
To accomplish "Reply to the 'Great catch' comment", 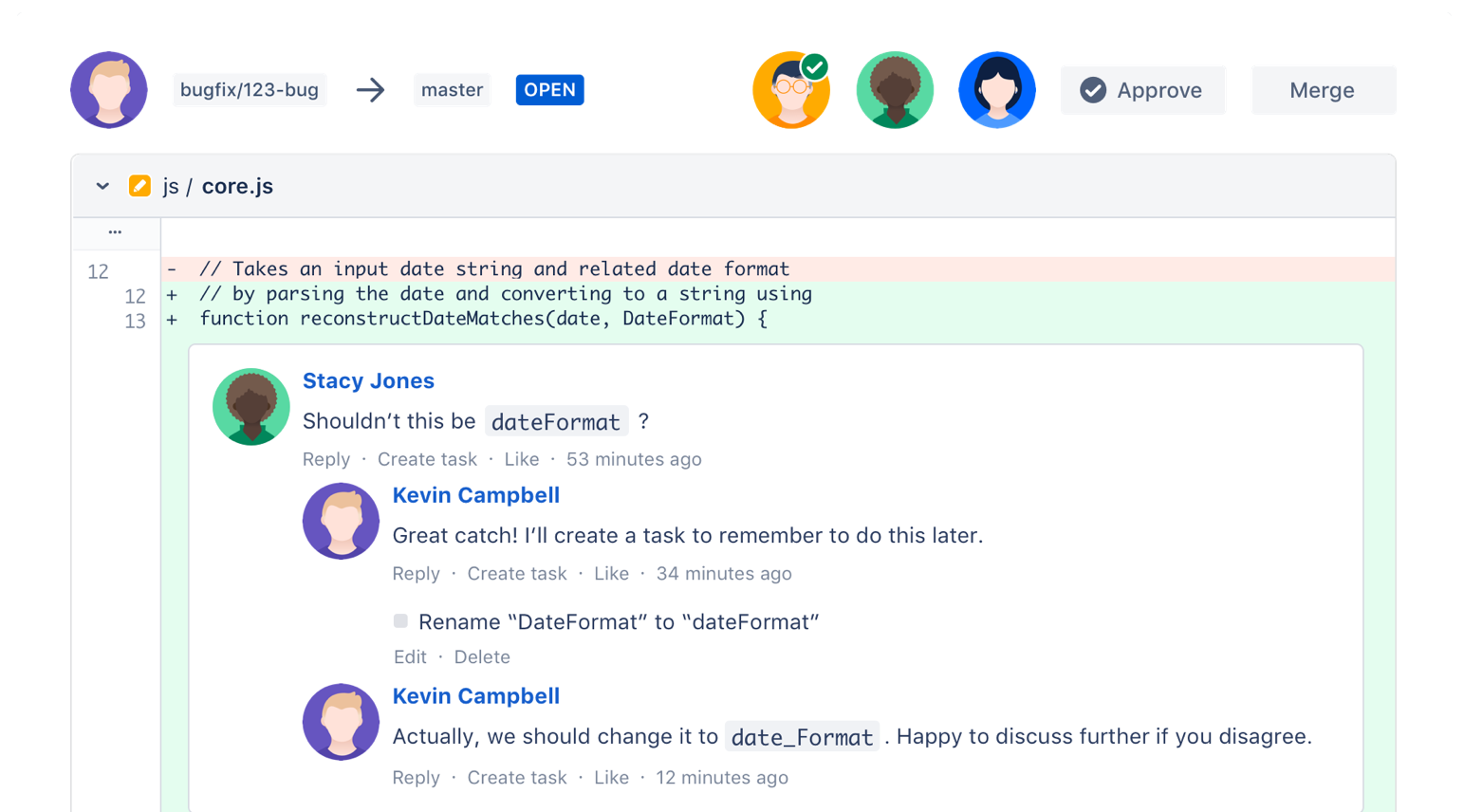I will click(x=417, y=574).
